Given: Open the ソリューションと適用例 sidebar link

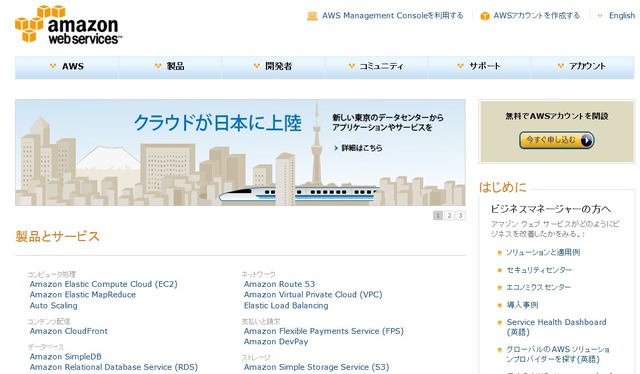Looking at the screenshot, I should [543, 253].
